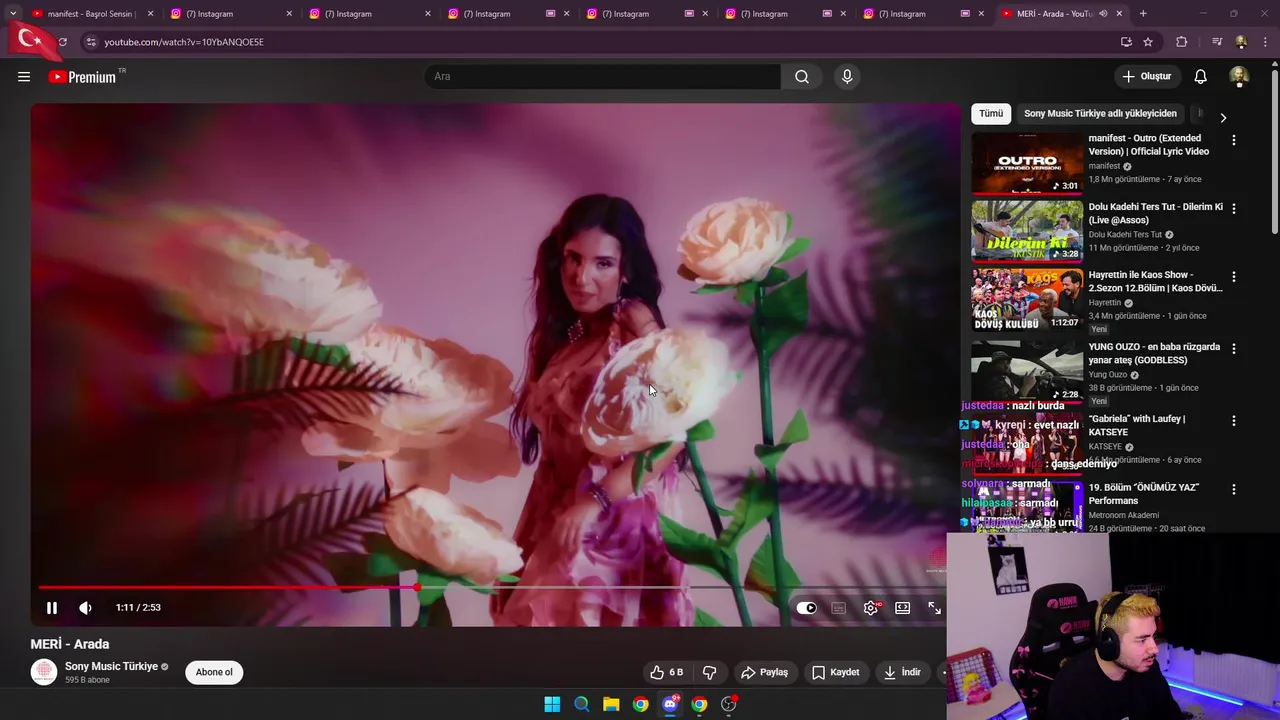Seek on the video progress bar
The width and height of the screenshot is (1280, 720).
click(496, 588)
